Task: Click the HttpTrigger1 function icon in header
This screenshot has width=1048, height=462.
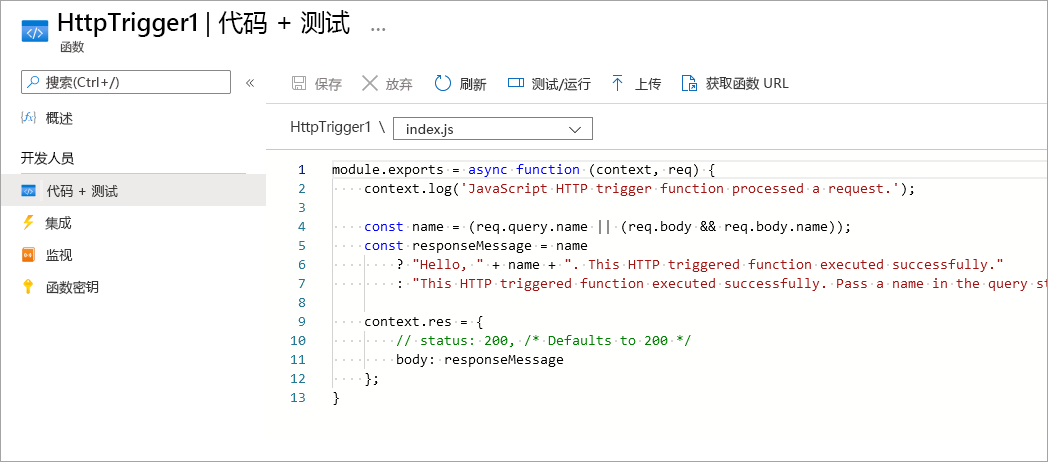Action: tap(35, 31)
